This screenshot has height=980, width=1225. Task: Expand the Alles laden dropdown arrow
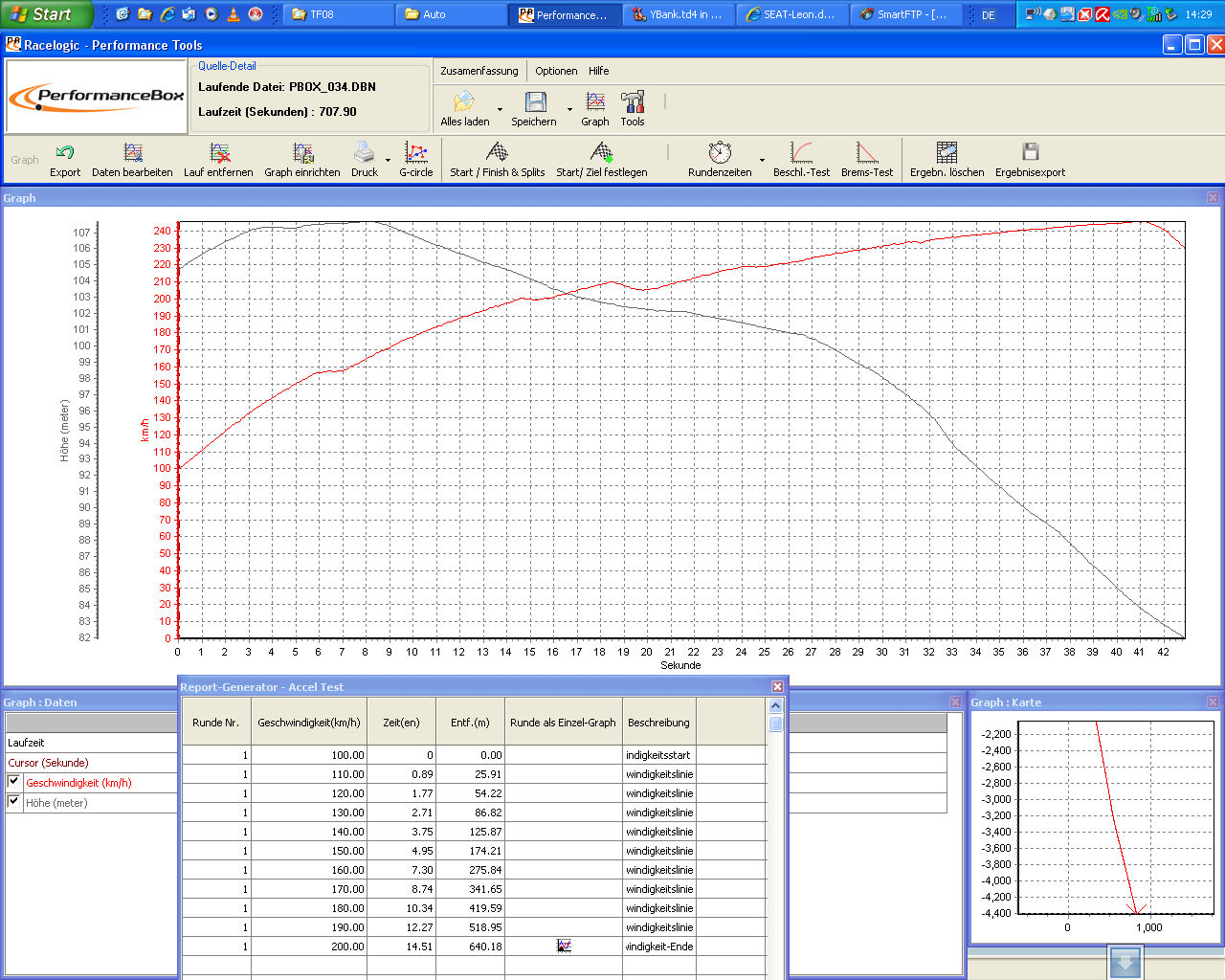click(x=500, y=109)
